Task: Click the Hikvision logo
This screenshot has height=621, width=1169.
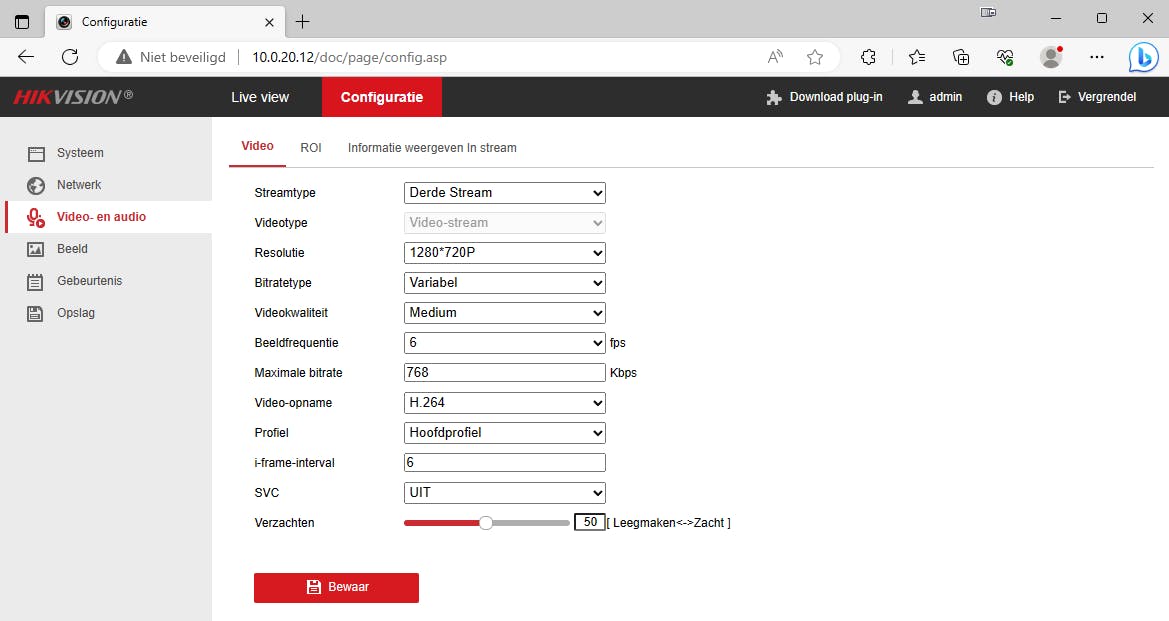Action: [73, 97]
